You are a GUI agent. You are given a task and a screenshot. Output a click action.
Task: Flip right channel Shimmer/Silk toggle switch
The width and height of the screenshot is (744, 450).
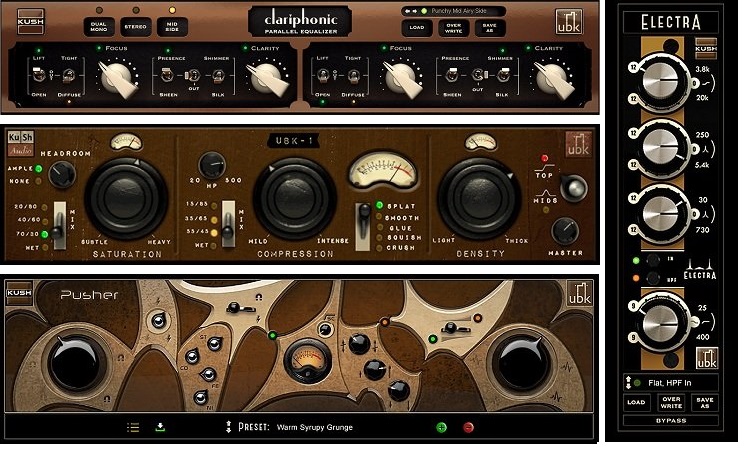pyautogui.click(x=502, y=75)
